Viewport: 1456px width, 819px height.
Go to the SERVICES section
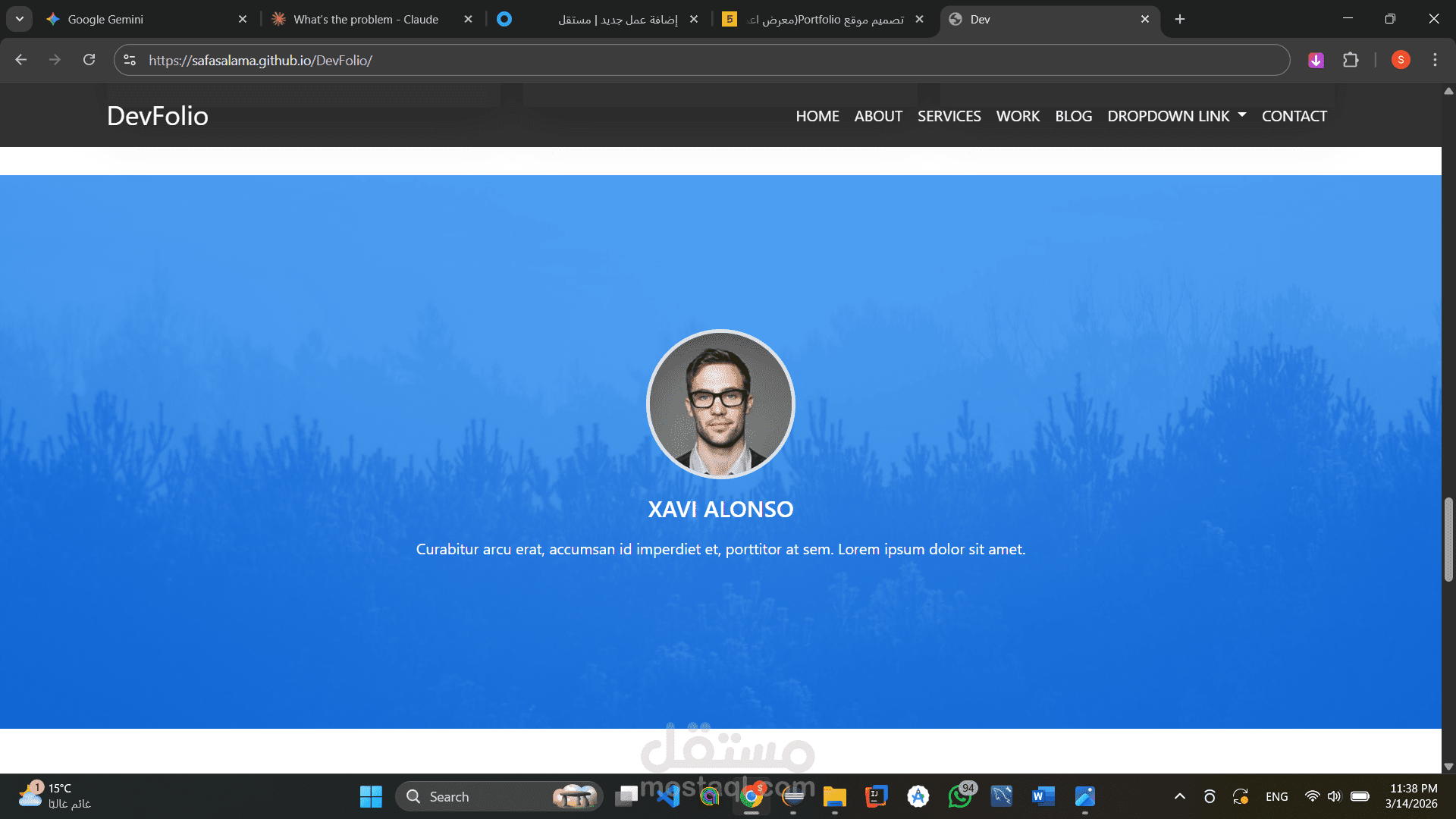click(x=949, y=116)
